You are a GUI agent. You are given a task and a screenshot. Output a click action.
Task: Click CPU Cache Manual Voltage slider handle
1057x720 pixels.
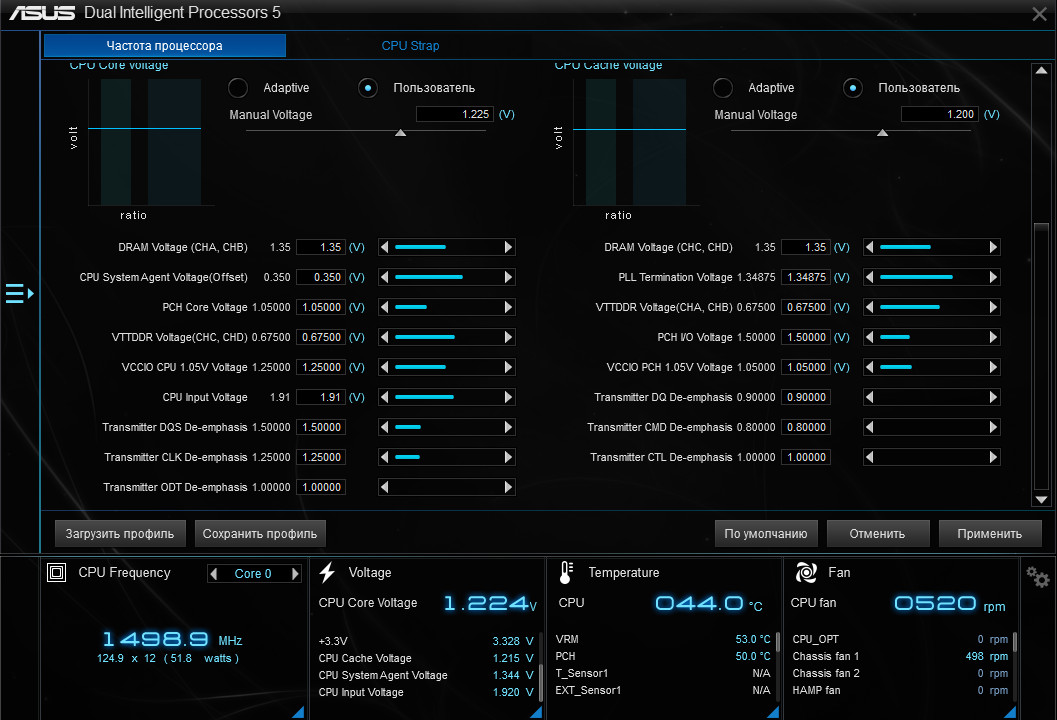tap(882, 133)
